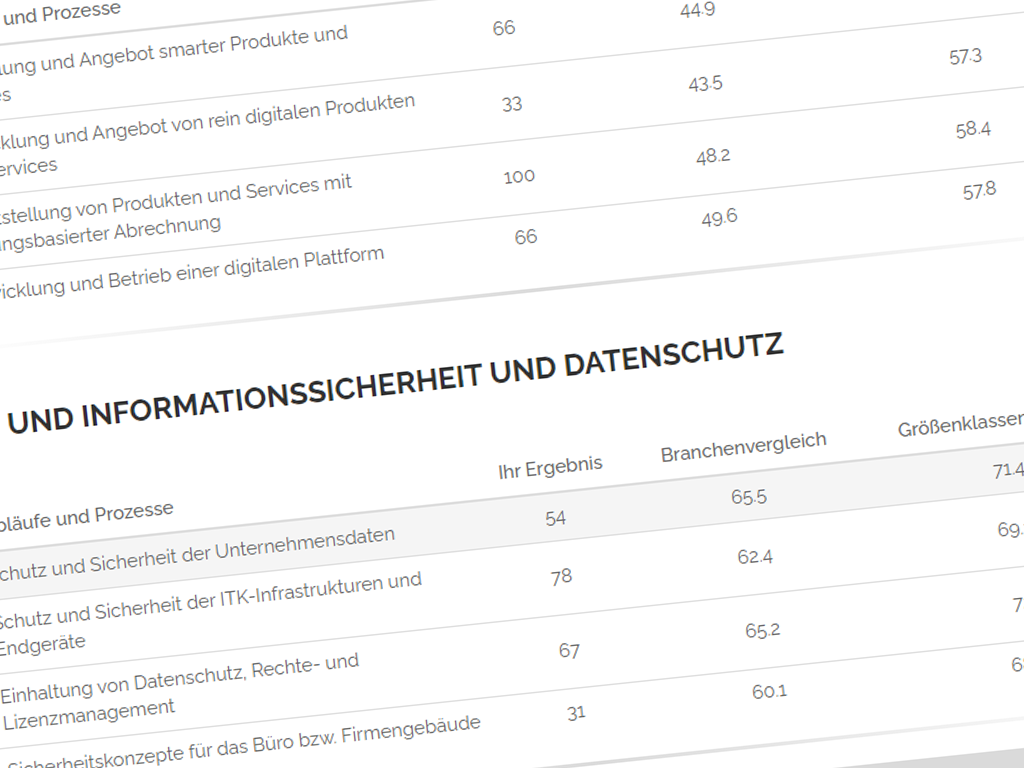Select the 'Informationssicherheit und Datenschutz' section heading
This screenshot has width=1024, height=768.
pos(395,386)
